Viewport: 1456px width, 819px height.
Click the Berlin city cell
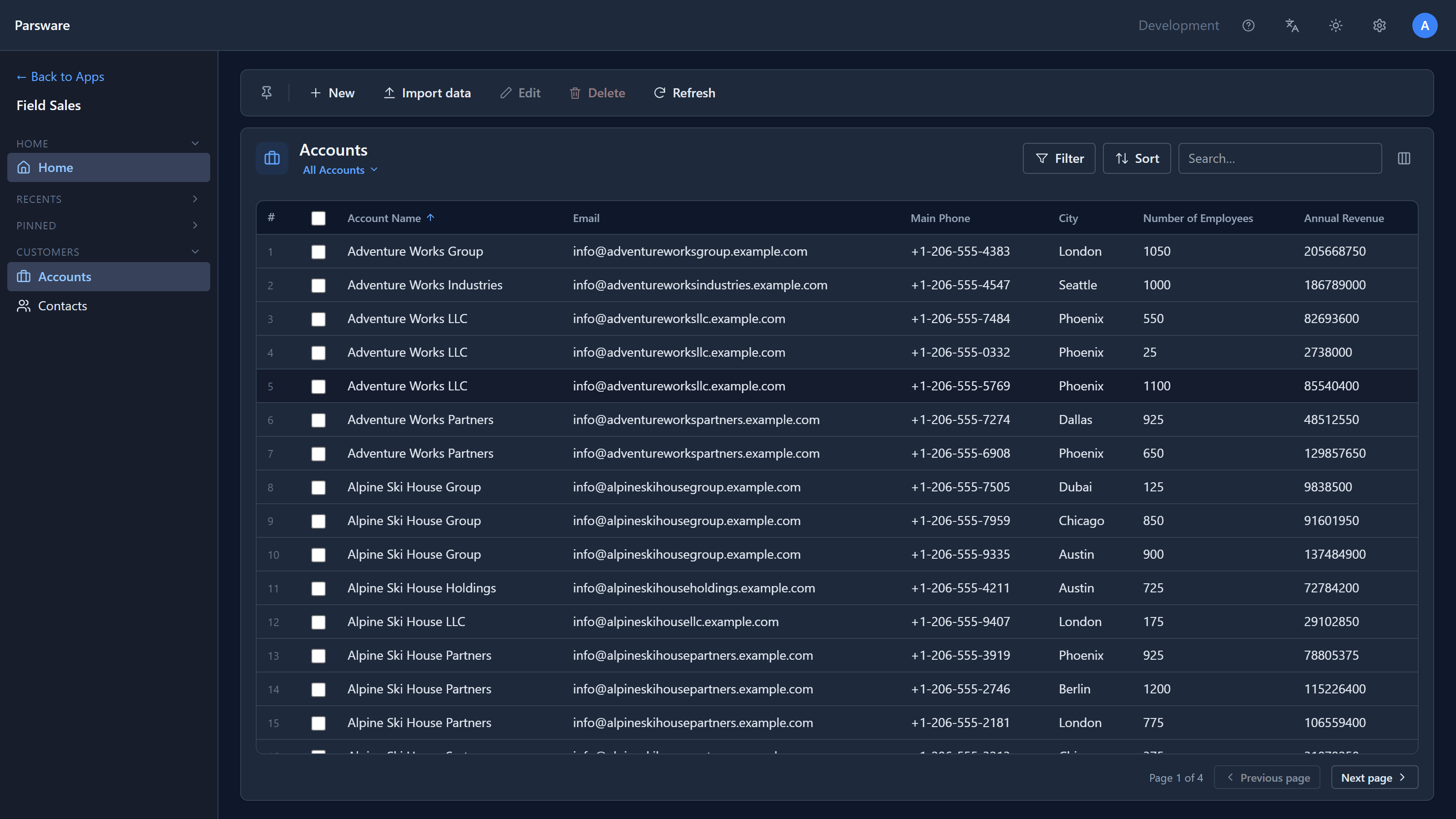(1074, 689)
